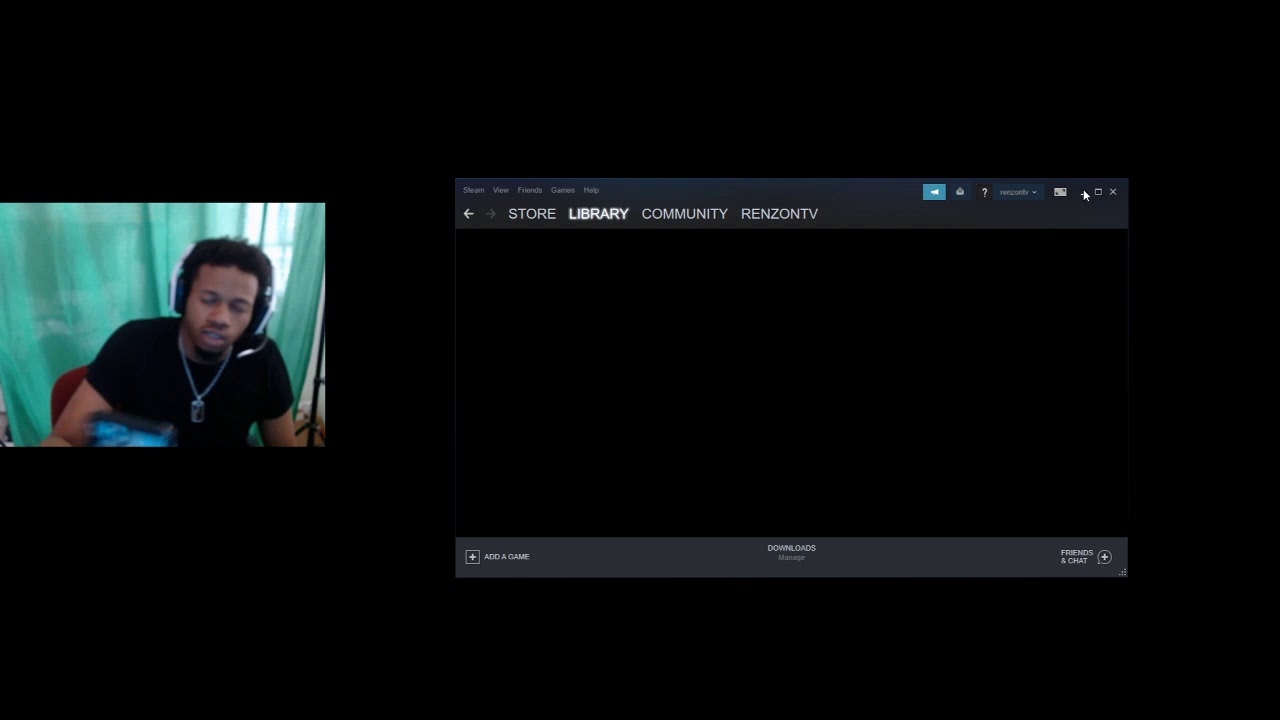1280x720 pixels.
Task: Open the Help menu
Action: [591, 190]
